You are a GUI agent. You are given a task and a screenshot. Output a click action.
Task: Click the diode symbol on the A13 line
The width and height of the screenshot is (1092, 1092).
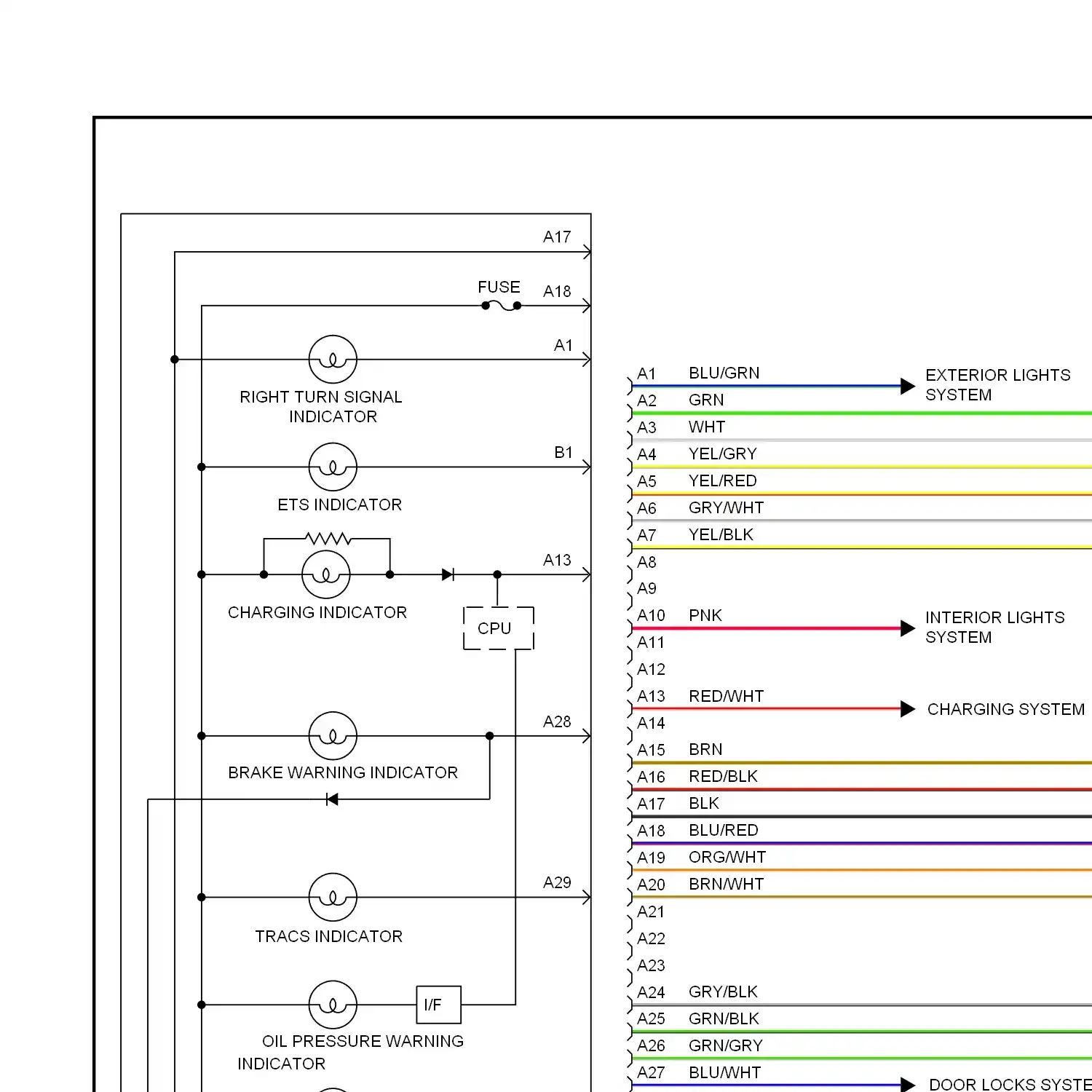pyautogui.click(x=448, y=574)
